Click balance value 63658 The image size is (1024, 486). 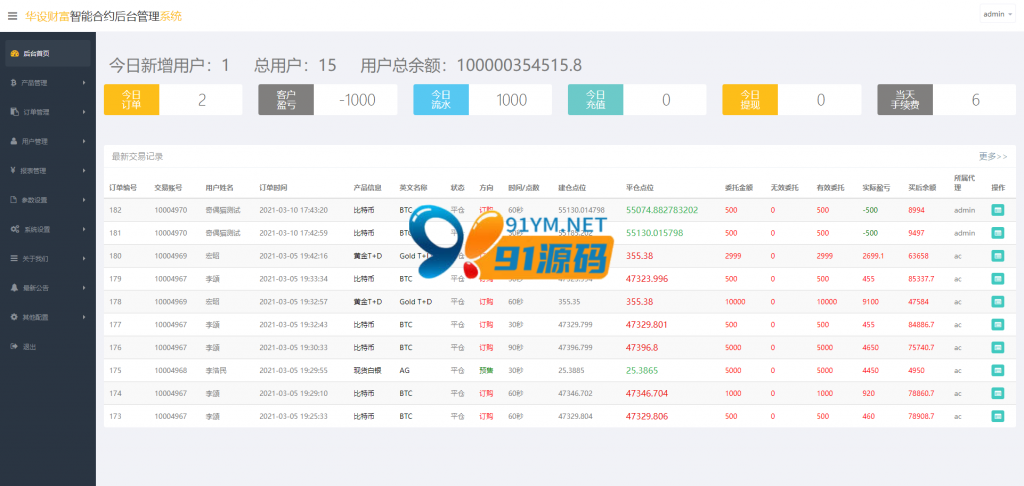click(x=918, y=256)
